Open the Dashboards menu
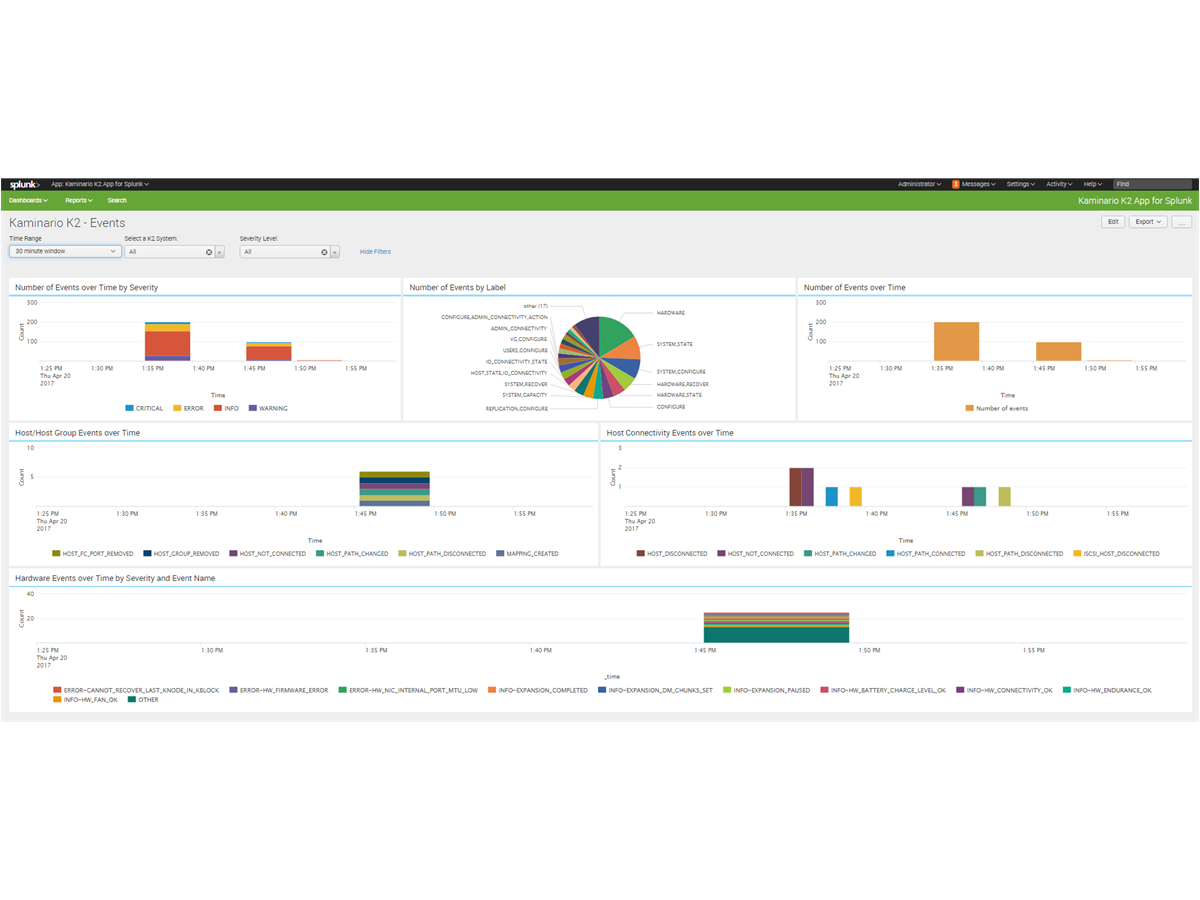 pos(28,200)
